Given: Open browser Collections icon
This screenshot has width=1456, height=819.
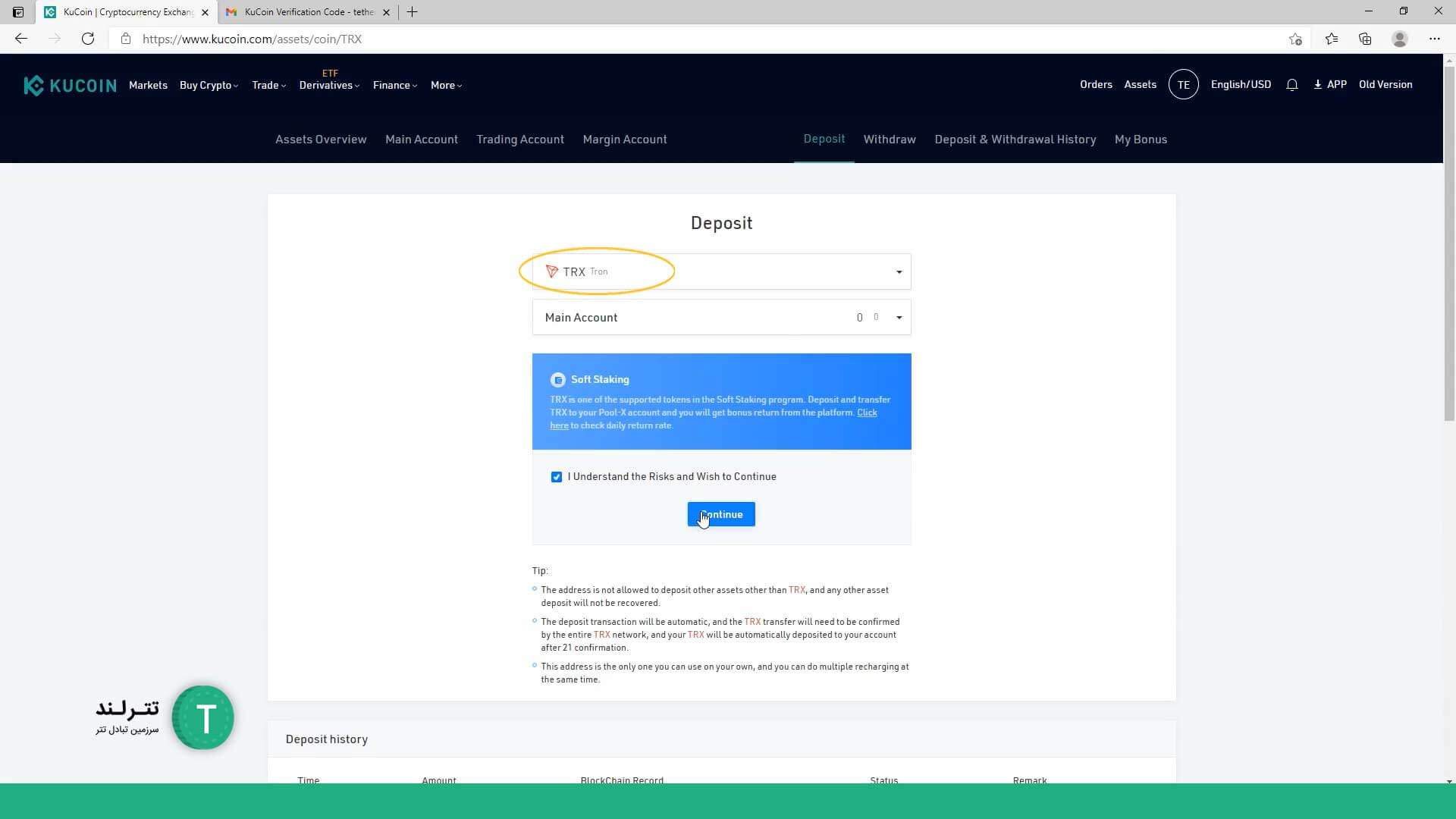Looking at the screenshot, I should (1365, 39).
